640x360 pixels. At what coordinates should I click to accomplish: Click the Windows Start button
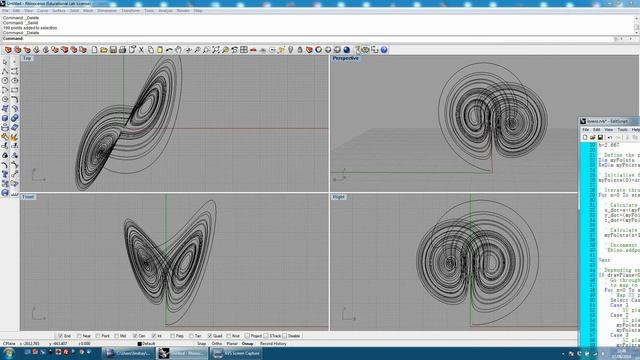click(9, 353)
